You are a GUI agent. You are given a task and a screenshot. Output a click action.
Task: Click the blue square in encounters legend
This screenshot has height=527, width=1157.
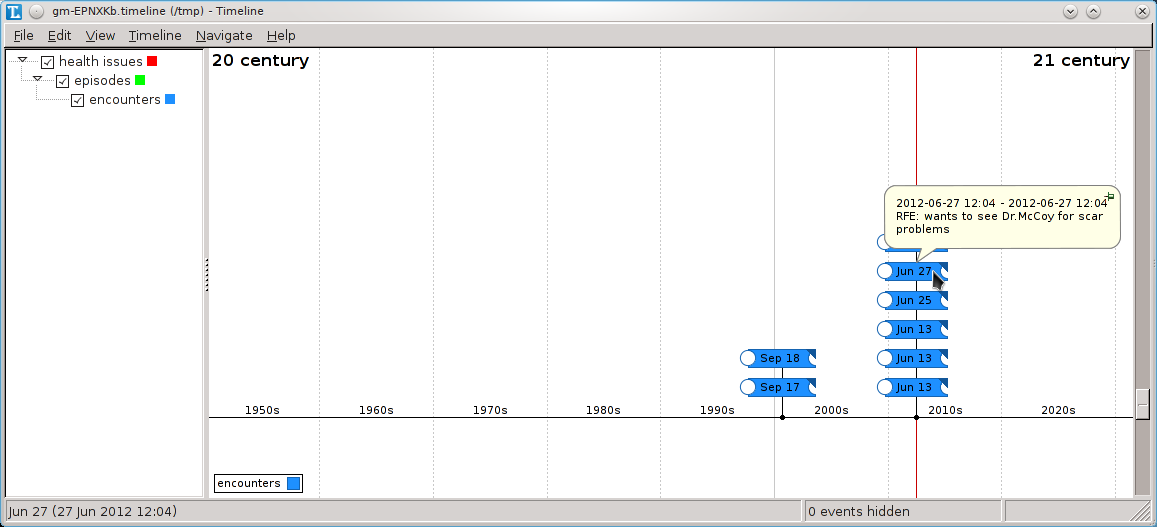point(293,483)
